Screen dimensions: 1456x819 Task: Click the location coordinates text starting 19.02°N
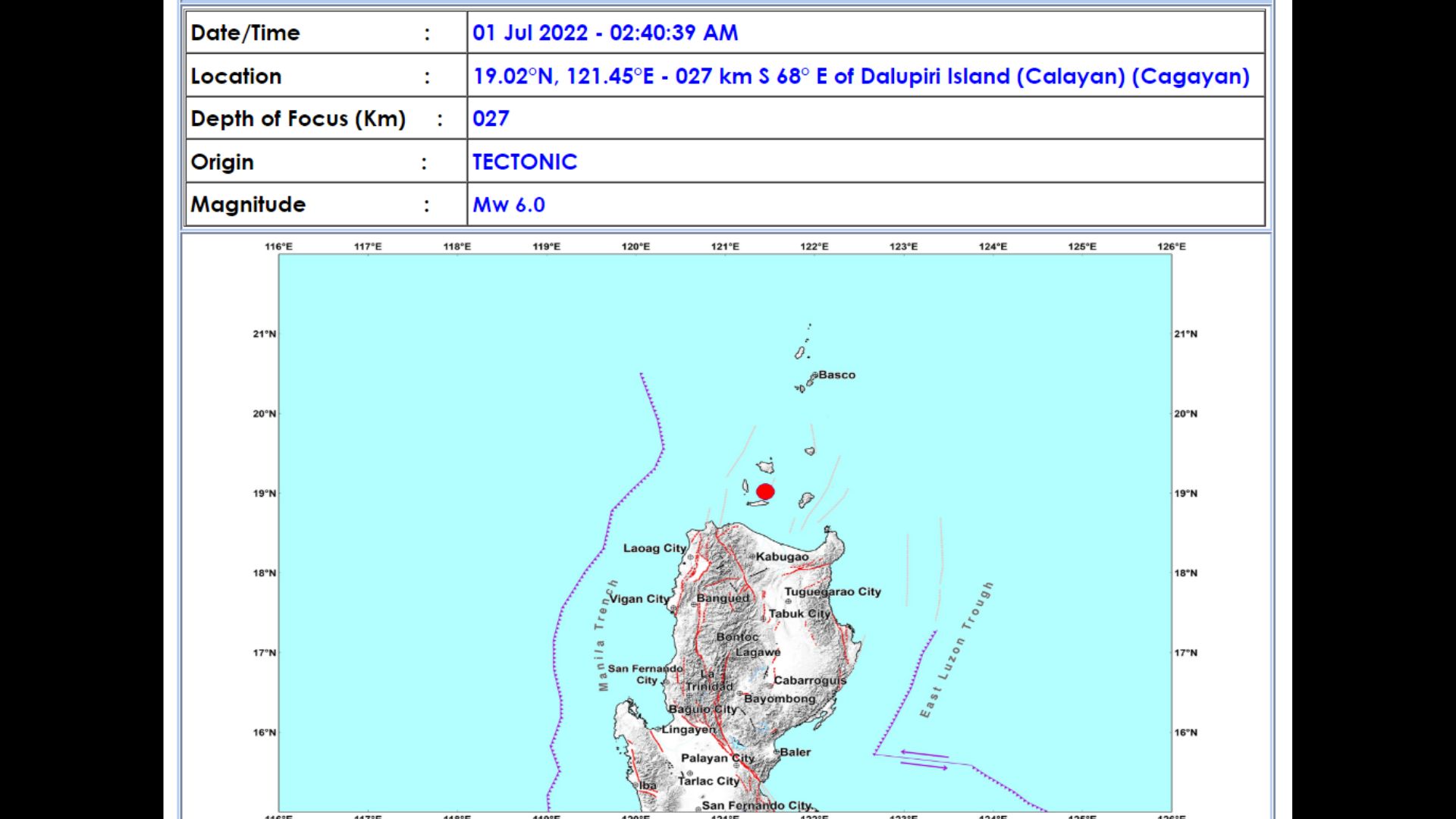tap(861, 77)
